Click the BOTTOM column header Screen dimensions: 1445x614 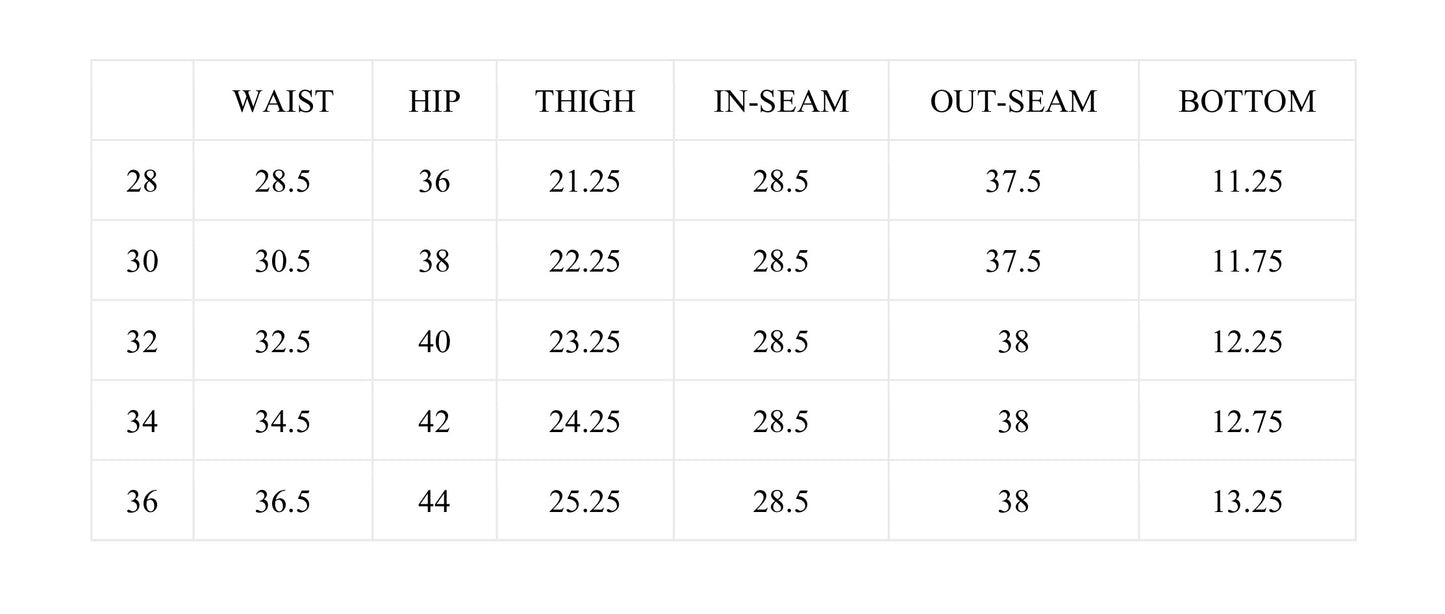(x=1247, y=101)
